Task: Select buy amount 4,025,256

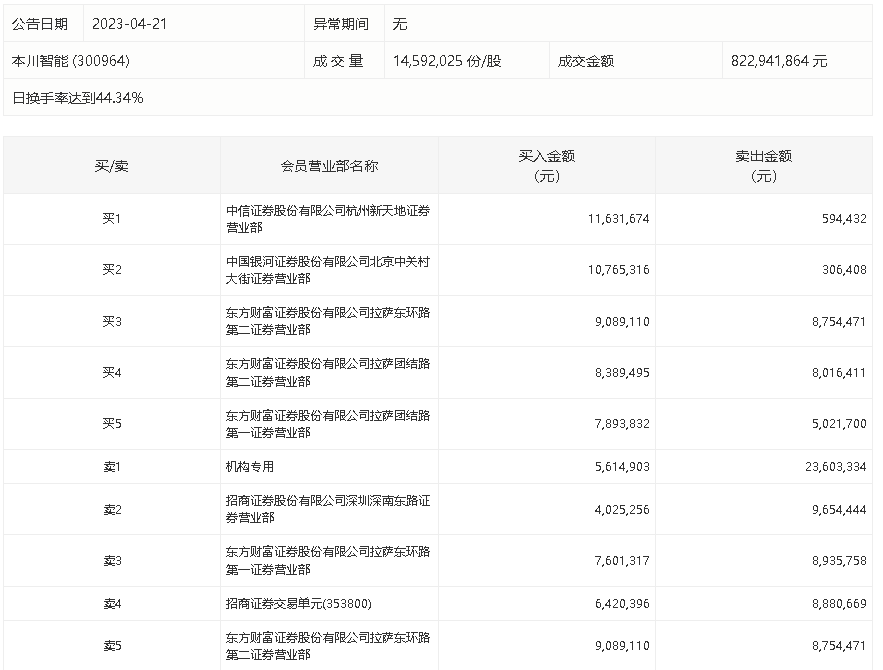Action: tap(622, 510)
